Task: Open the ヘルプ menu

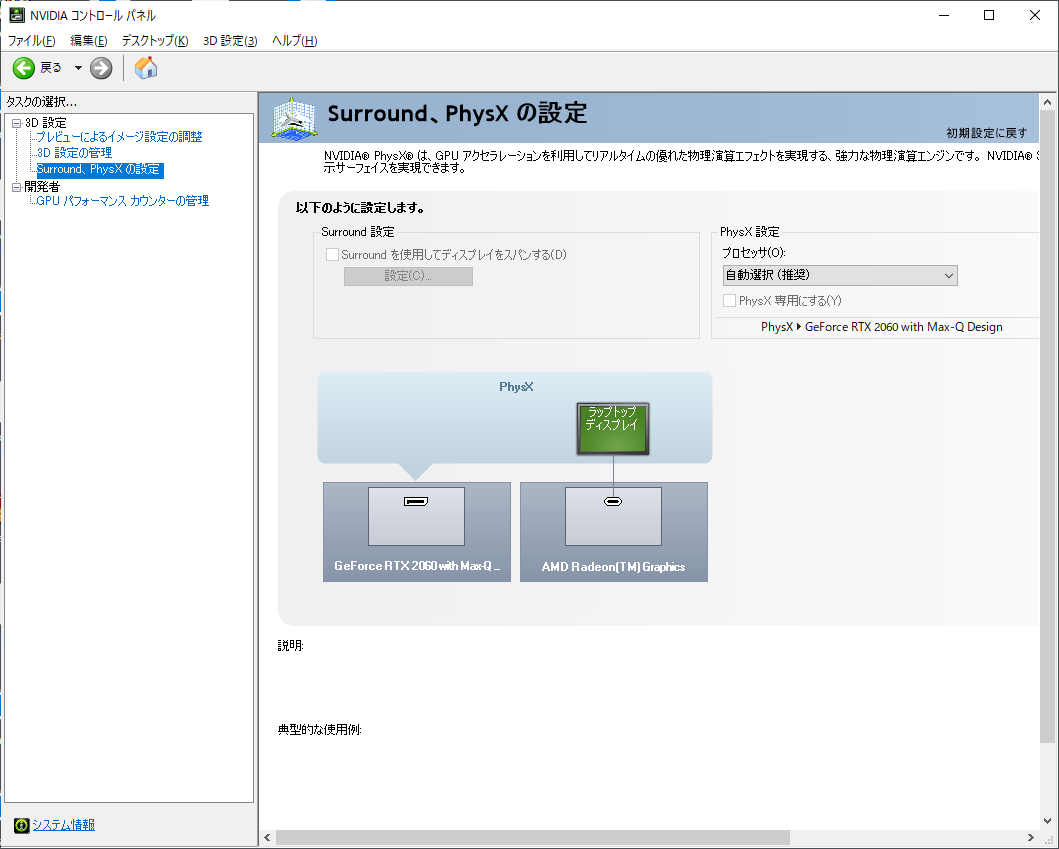Action: pyautogui.click(x=294, y=41)
